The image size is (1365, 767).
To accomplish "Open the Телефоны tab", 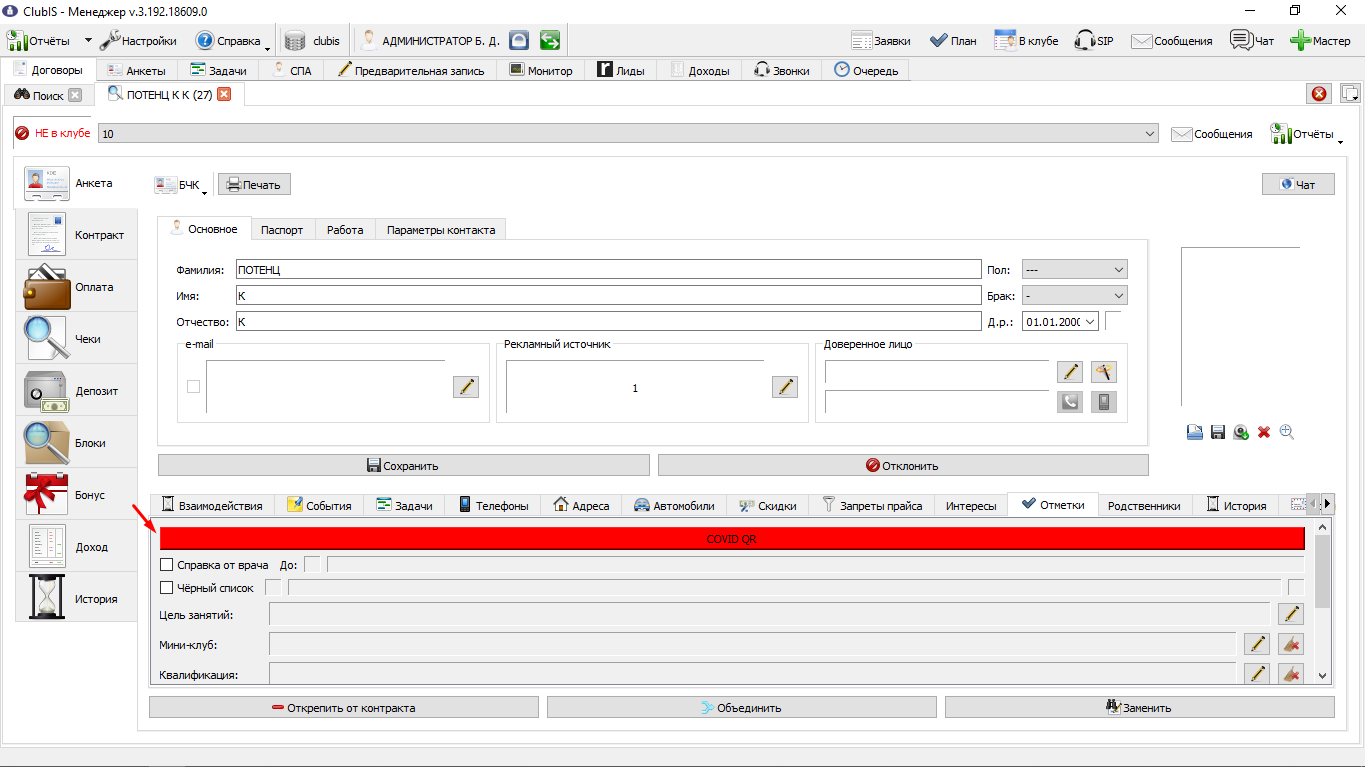I will [493, 506].
